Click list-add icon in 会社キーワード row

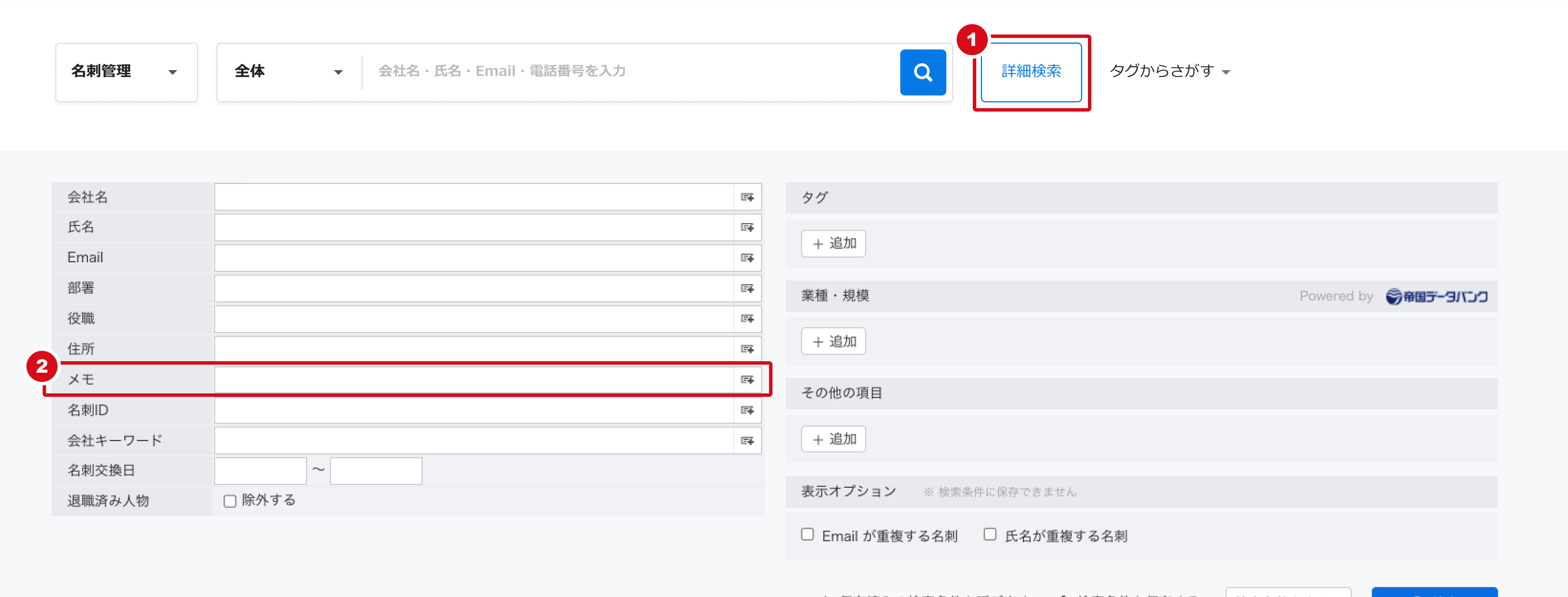tap(747, 441)
